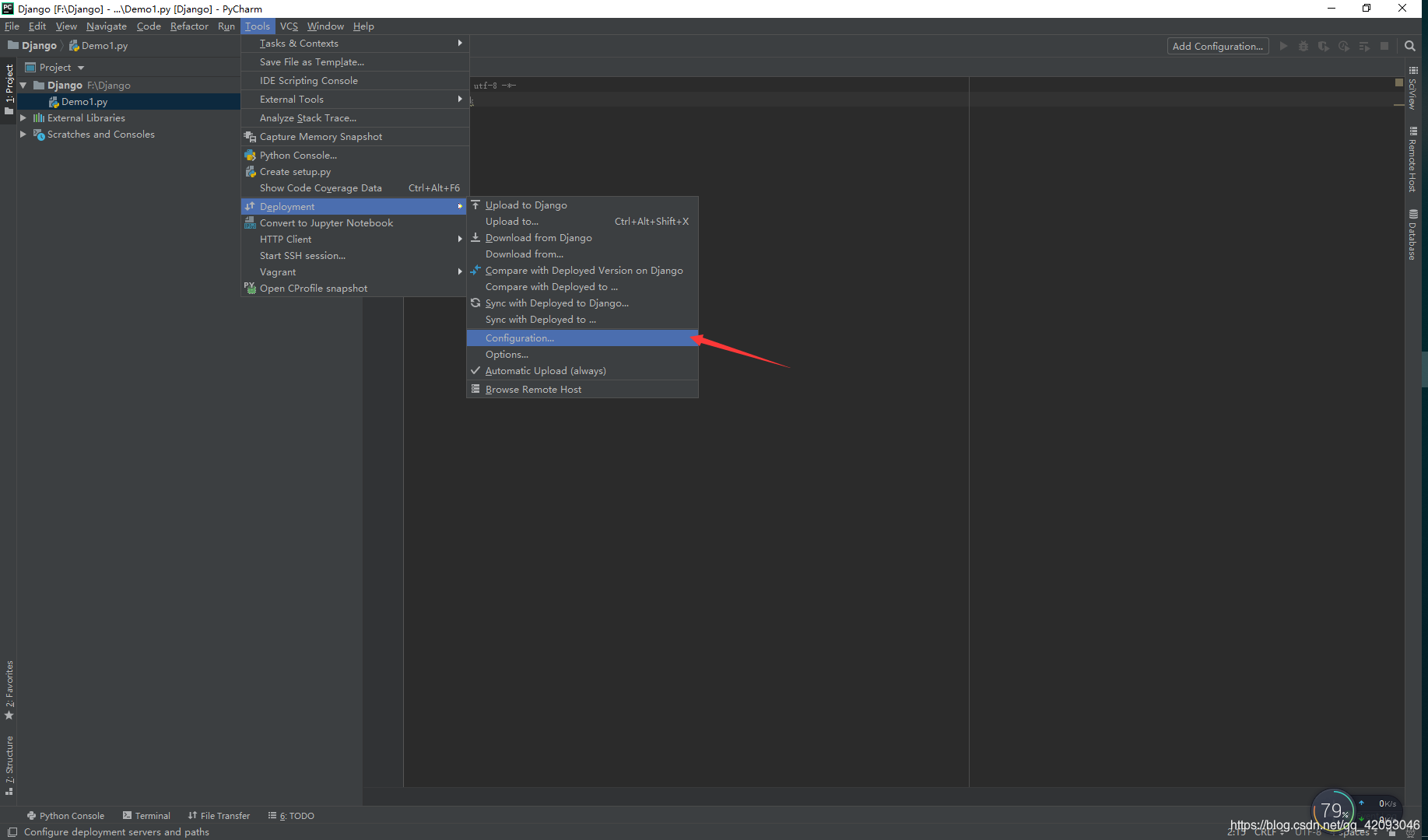Select Convert to Jupyter Notebook item

point(354,223)
